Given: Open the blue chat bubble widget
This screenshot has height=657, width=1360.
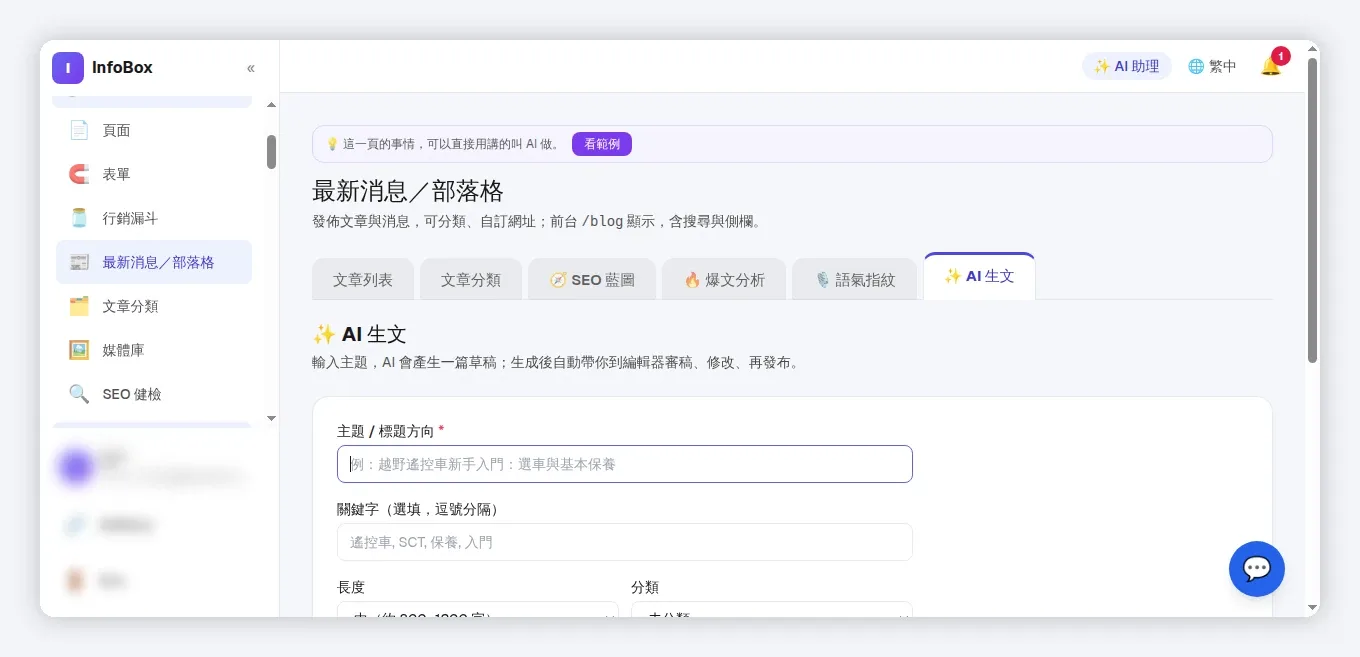Looking at the screenshot, I should 1257,569.
